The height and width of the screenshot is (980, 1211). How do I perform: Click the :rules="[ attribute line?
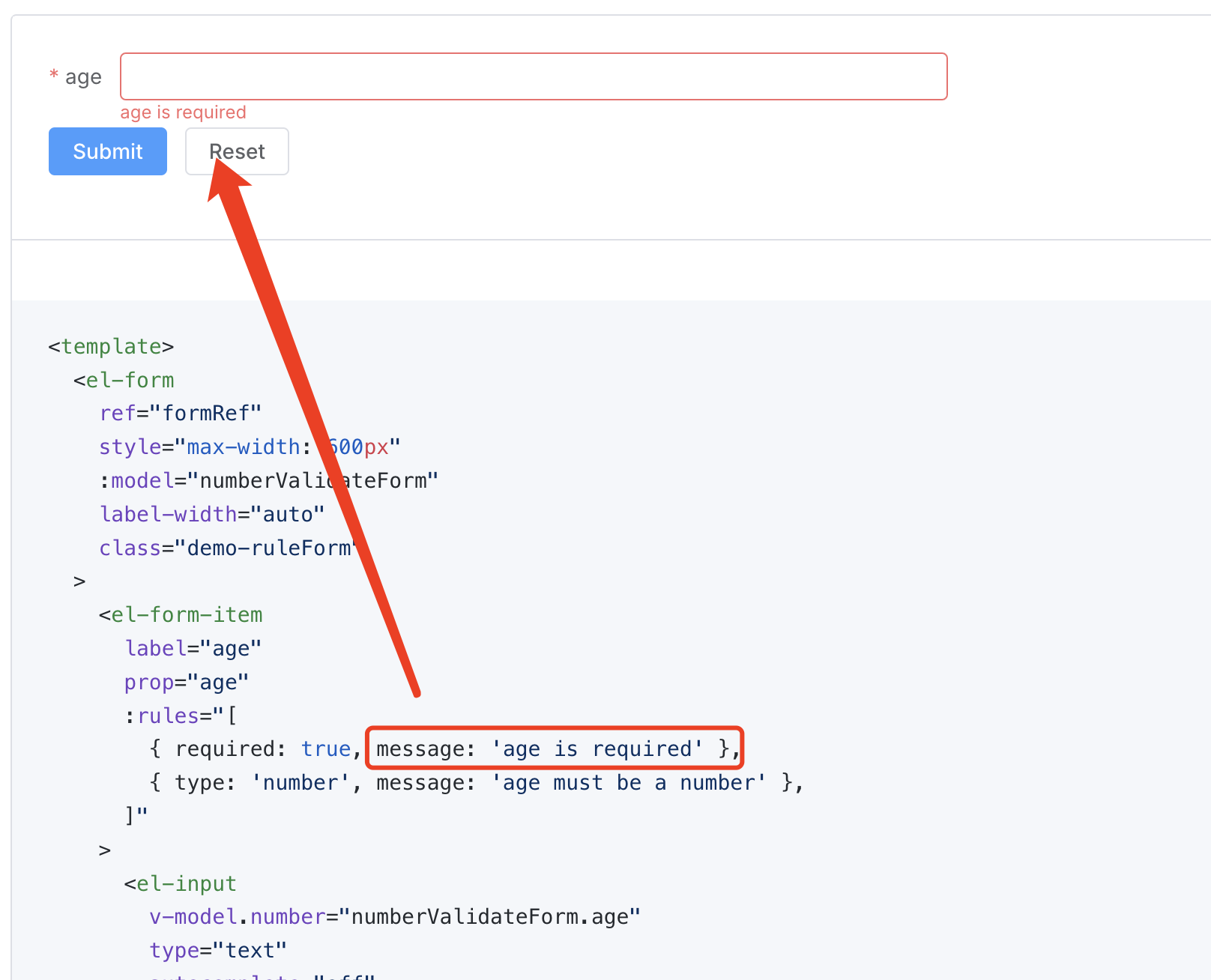click(181, 716)
